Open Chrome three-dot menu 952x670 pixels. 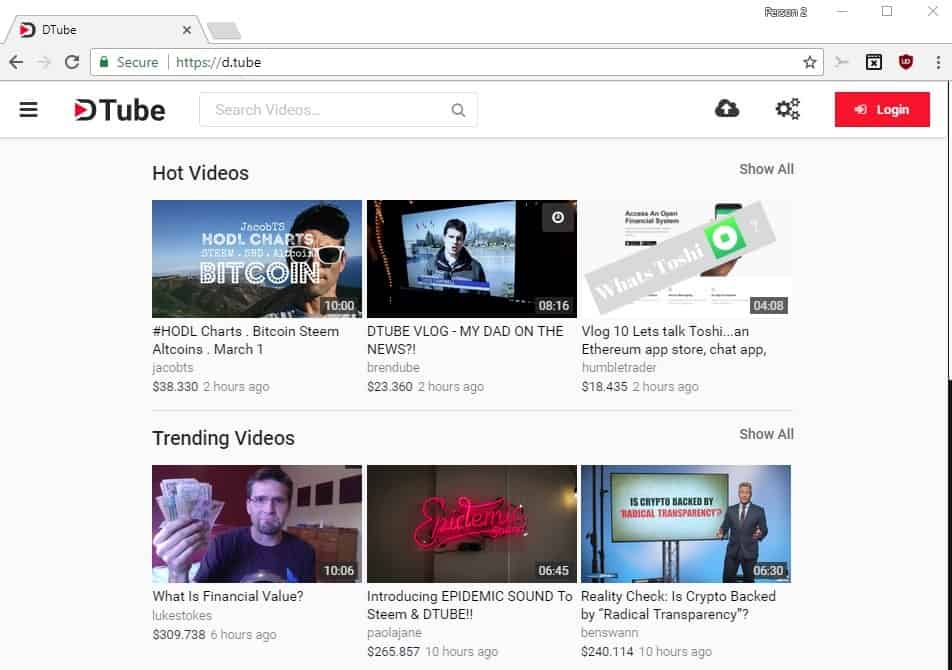(x=938, y=62)
